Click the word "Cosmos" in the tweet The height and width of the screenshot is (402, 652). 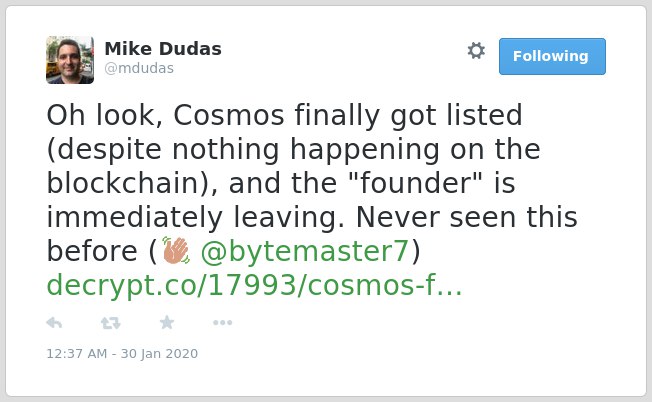pos(229,115)
